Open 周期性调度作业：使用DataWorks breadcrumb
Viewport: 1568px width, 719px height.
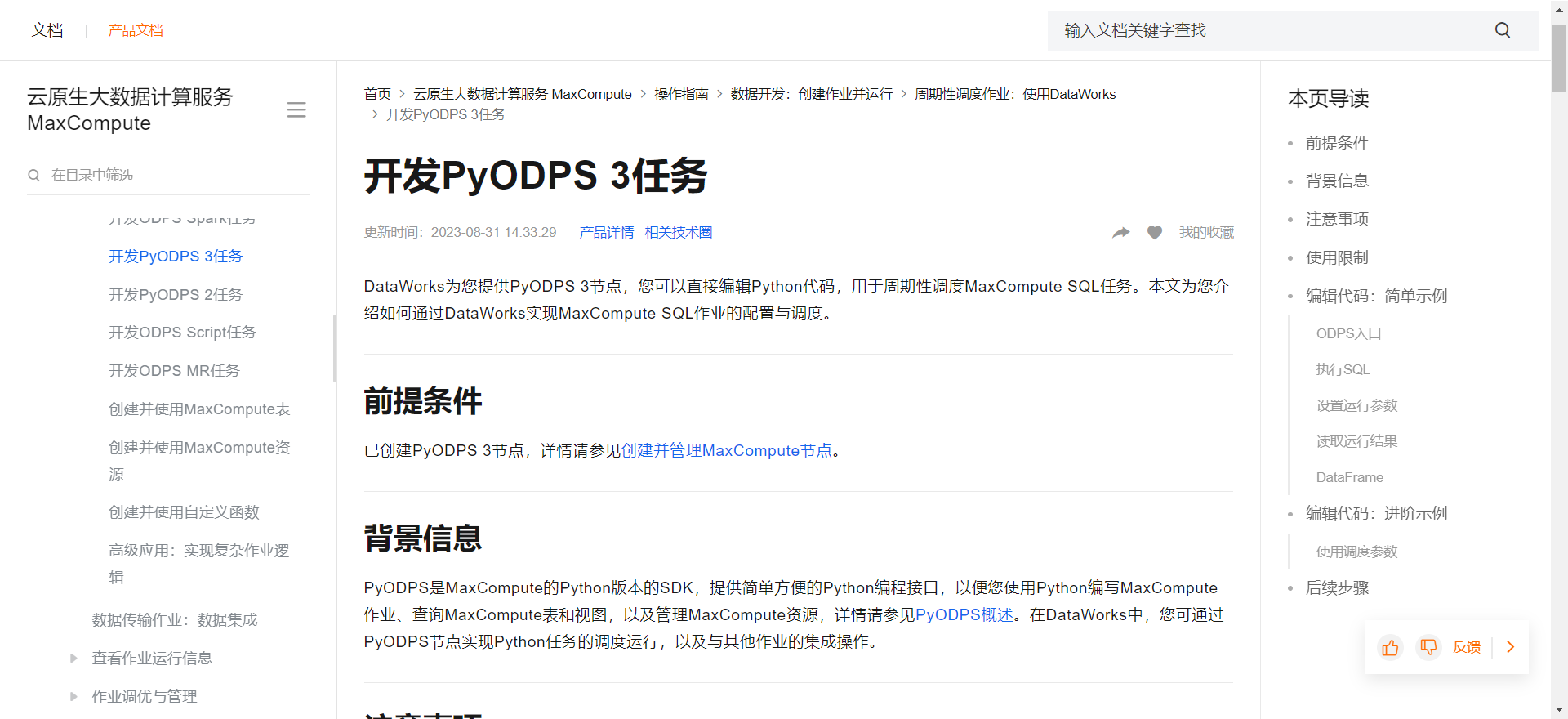[x=1015, y=95]
